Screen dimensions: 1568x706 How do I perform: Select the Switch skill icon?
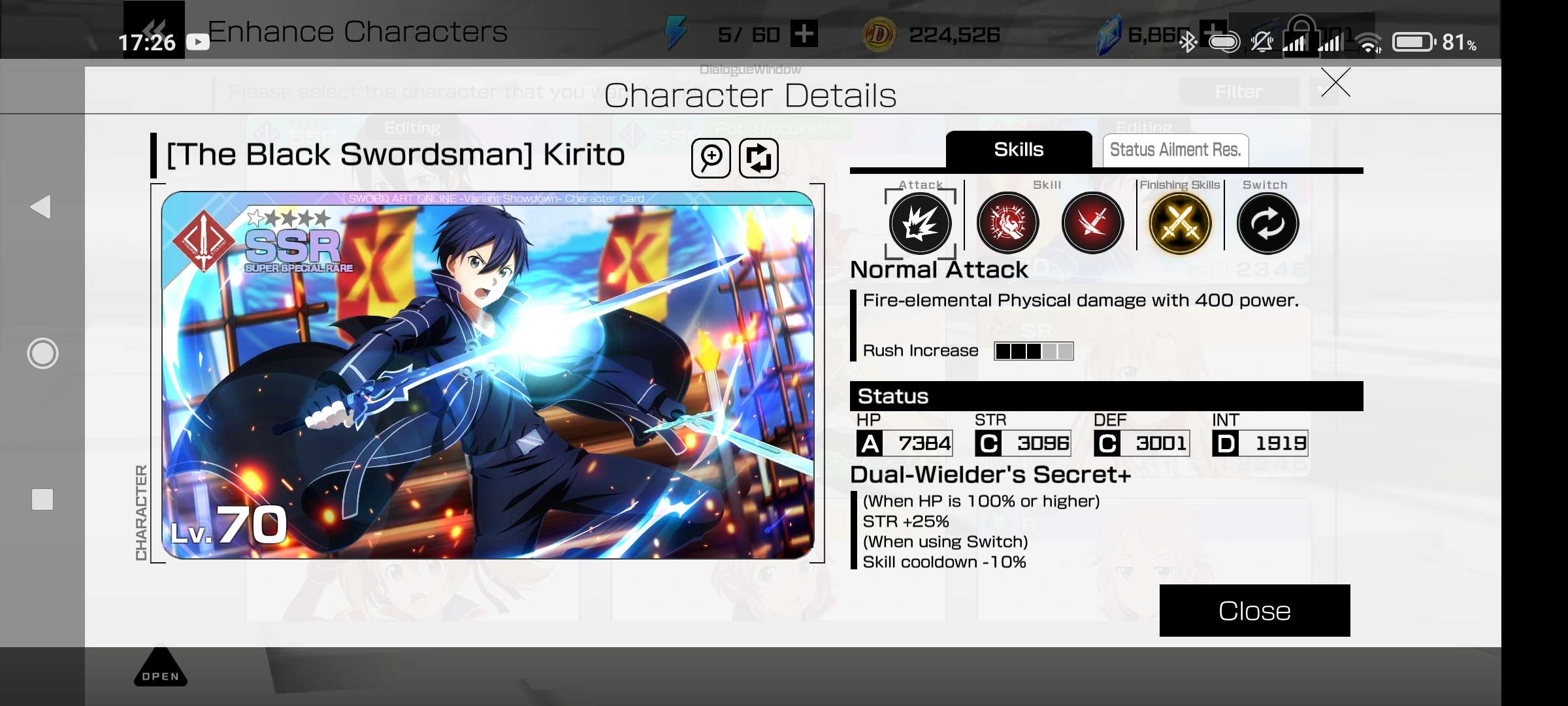[1267, 224]
